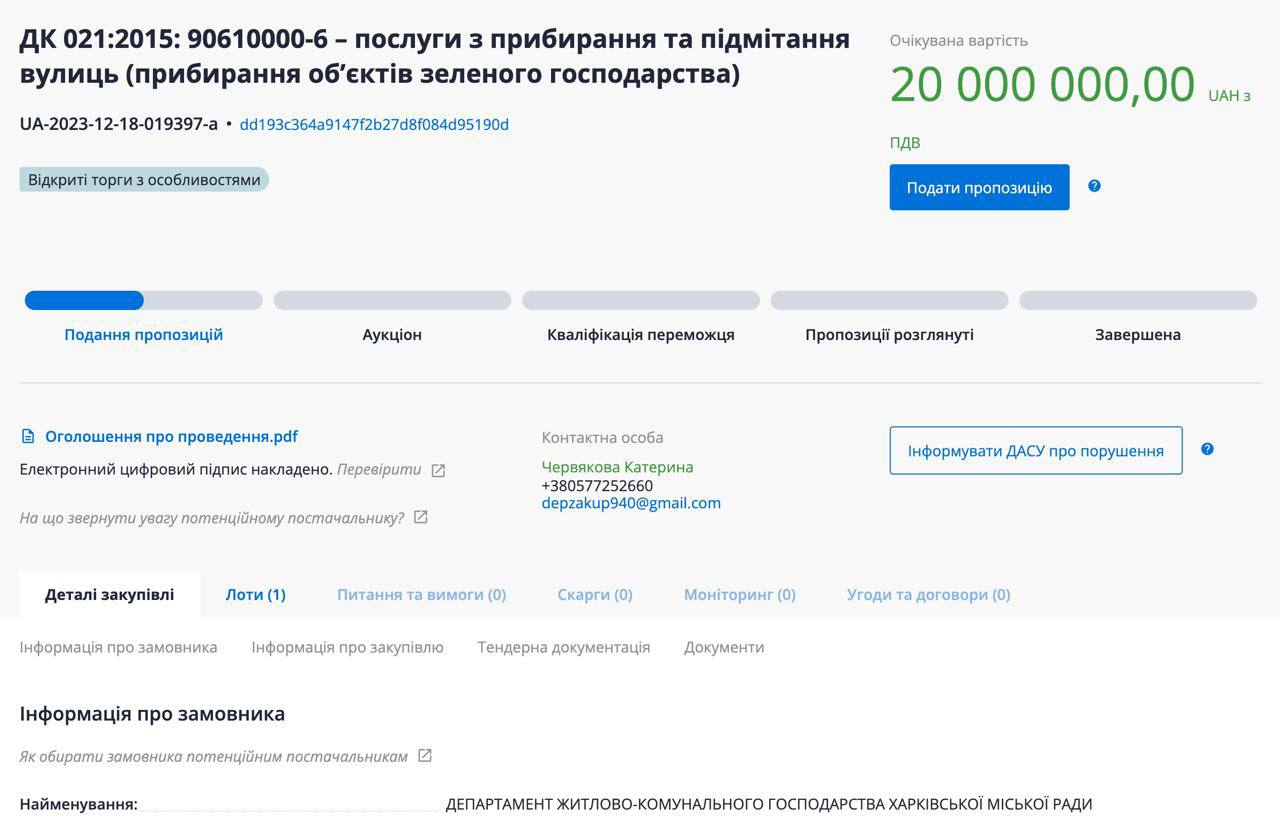Open Оголошення про проведення.pdf file link
This screenshot has height=828, width=1280.
point(171,437)
